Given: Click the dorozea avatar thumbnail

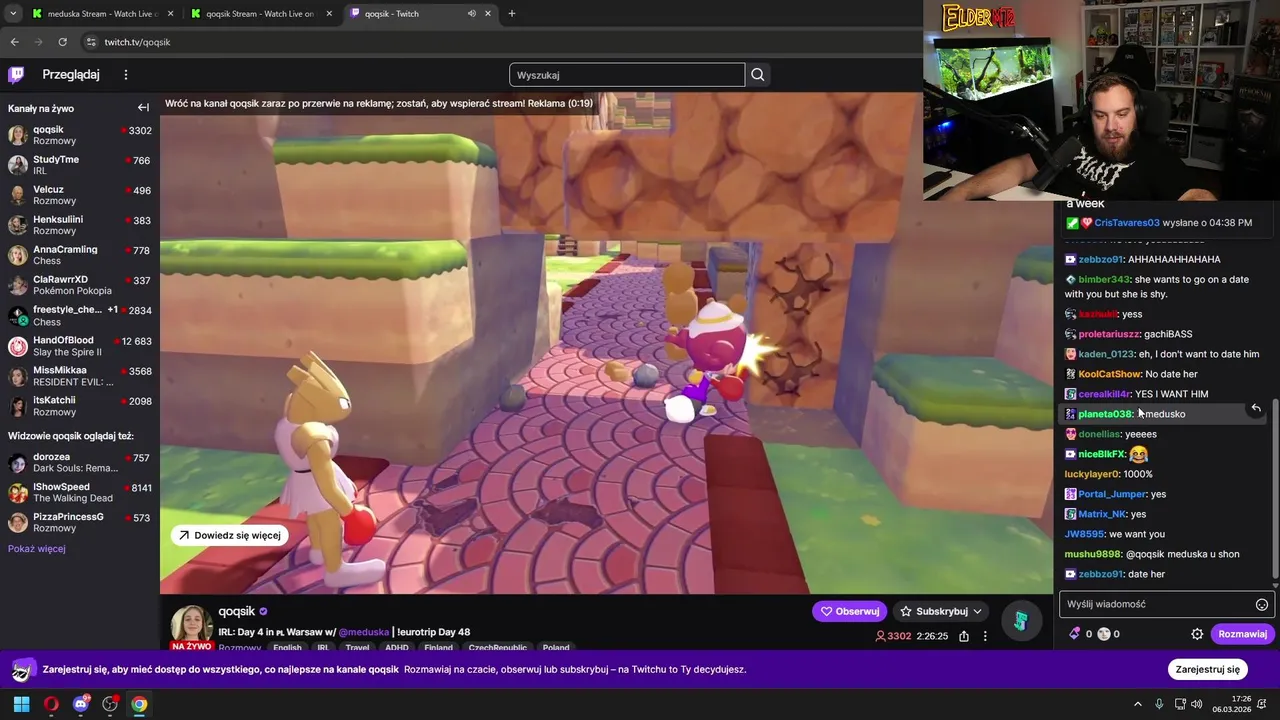Looking at the screenshot, I should [x=18, y=463].
